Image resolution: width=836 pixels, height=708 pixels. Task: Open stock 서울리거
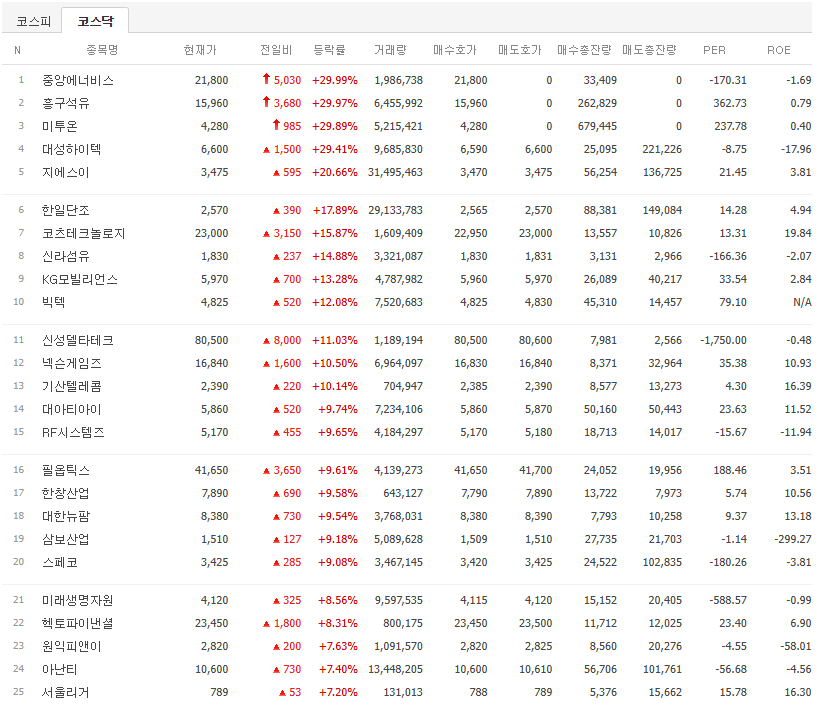66,693
